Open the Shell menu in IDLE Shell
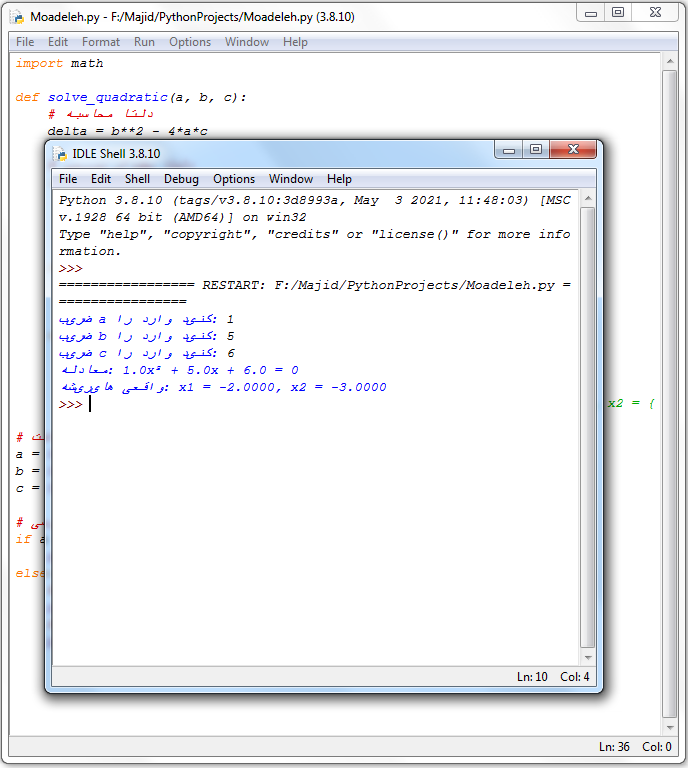The image size is (688, 768). pos(137,179)
